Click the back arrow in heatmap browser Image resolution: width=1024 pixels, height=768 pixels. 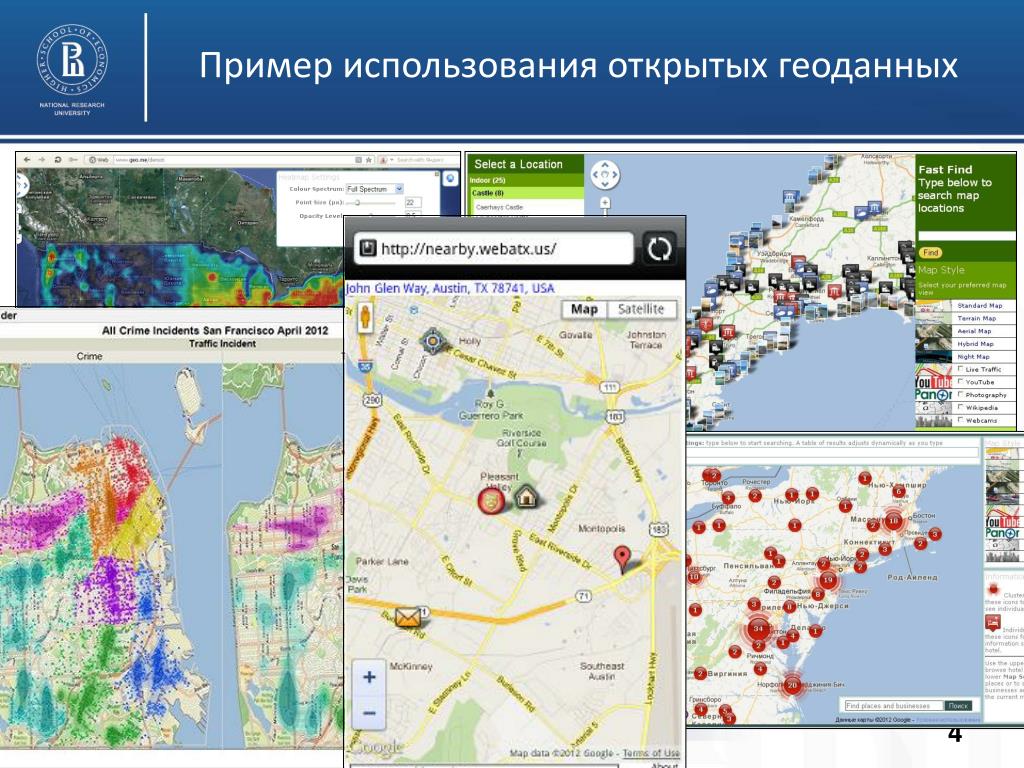pyautogui.click(x=27, y=159)
